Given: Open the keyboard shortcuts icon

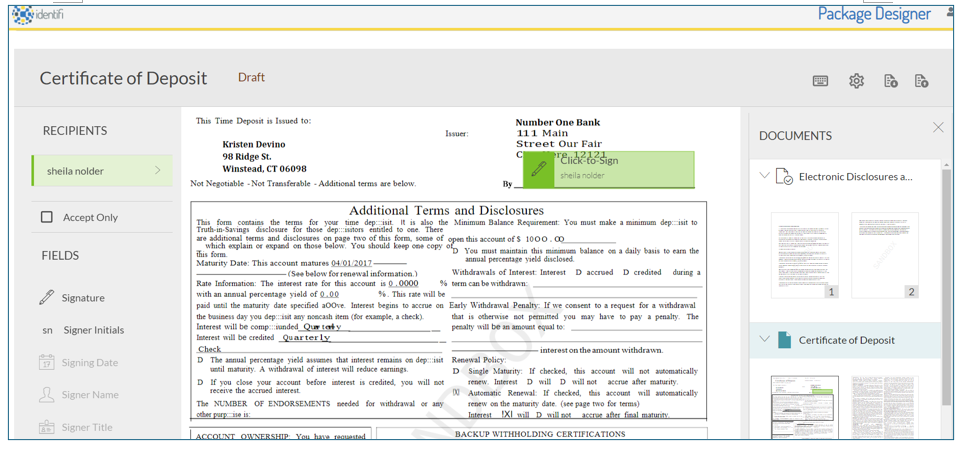Looking at the screenshot, I should tap(820, 81).
